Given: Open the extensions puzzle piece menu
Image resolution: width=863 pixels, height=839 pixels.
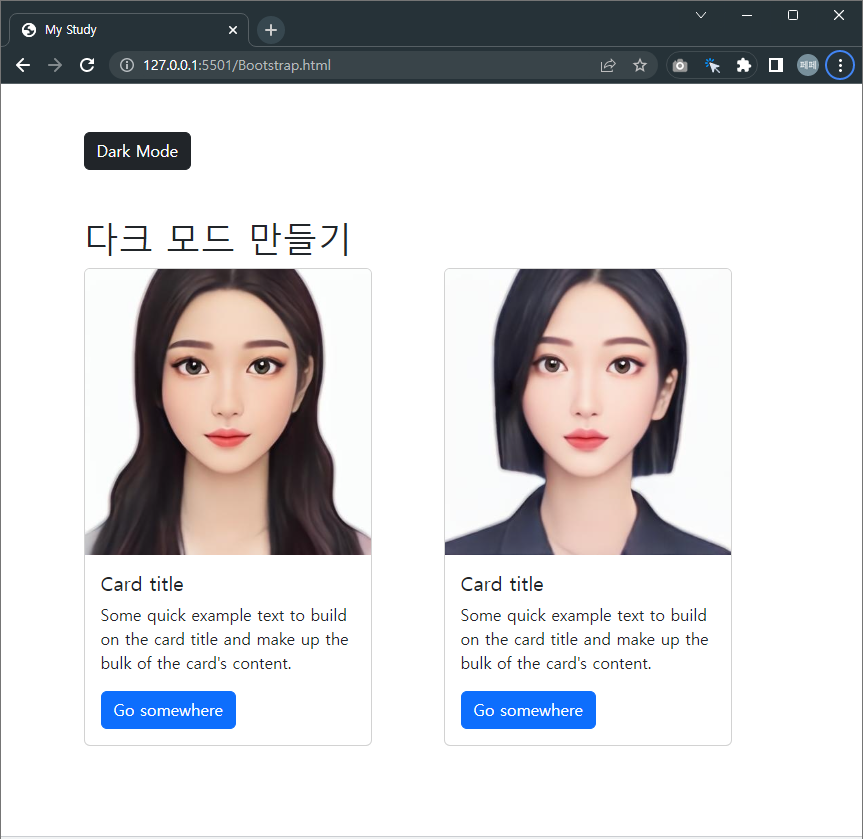Looking at the screenshot, I should click(x=744, y=65).
